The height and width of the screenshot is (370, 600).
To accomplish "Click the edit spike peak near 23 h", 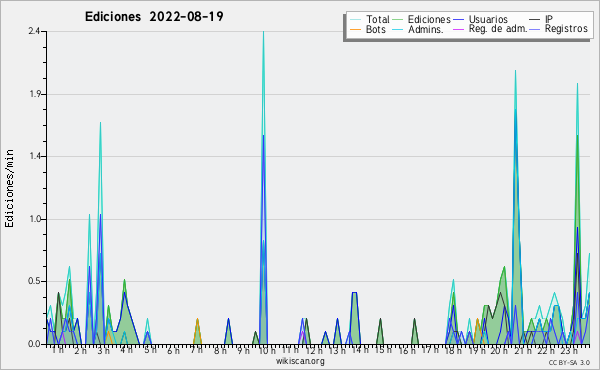I will [577, 84].
